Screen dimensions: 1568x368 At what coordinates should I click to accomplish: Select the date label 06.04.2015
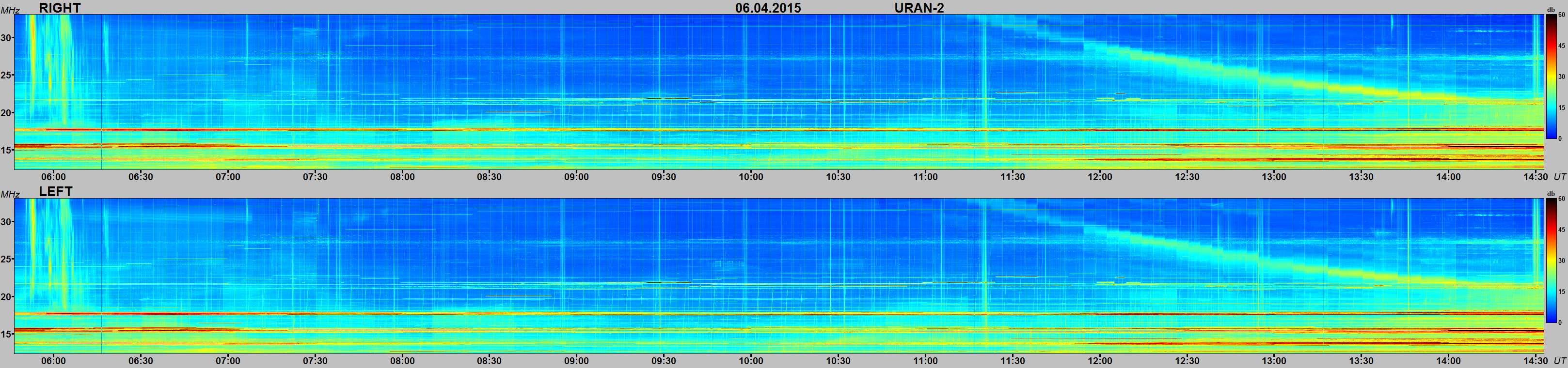(768, 7)
